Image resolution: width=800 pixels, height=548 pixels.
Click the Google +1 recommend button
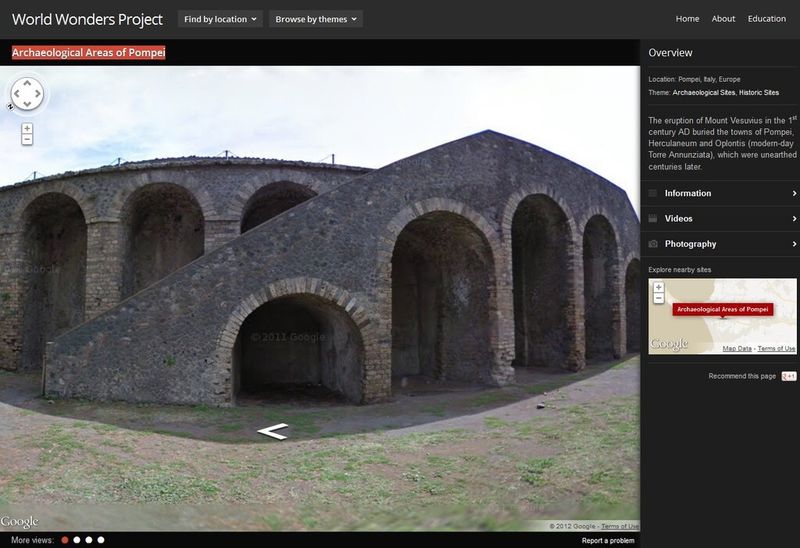point(788,376)
